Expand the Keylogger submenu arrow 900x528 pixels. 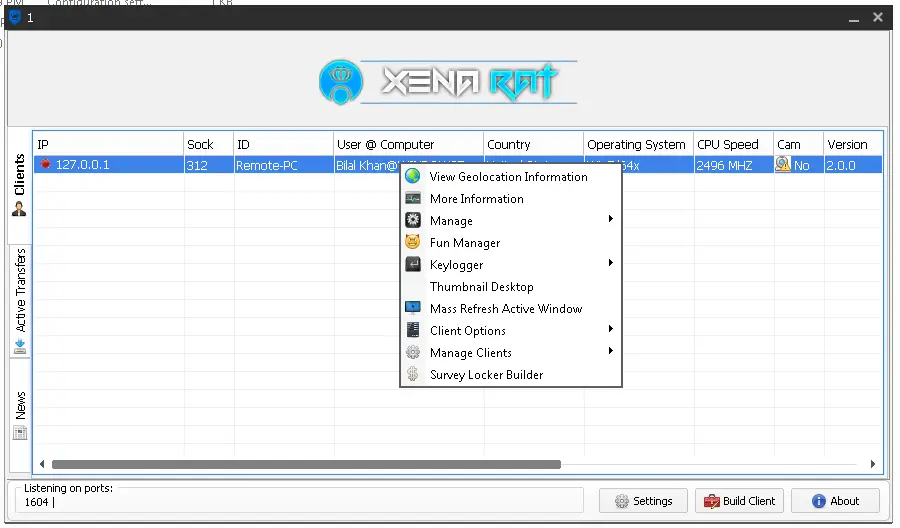[x=610, y=263]
